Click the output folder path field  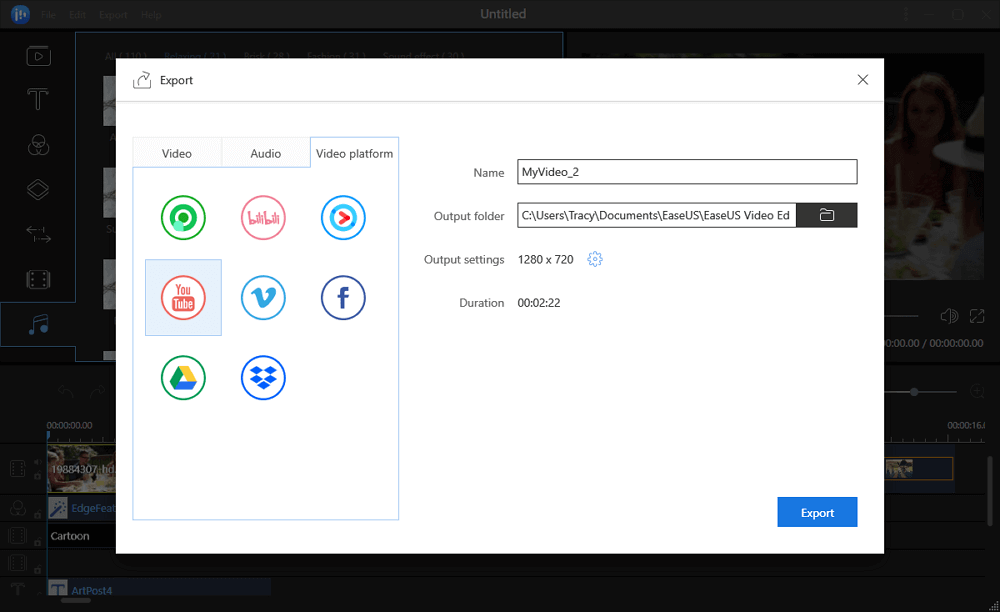coord(656,215)
